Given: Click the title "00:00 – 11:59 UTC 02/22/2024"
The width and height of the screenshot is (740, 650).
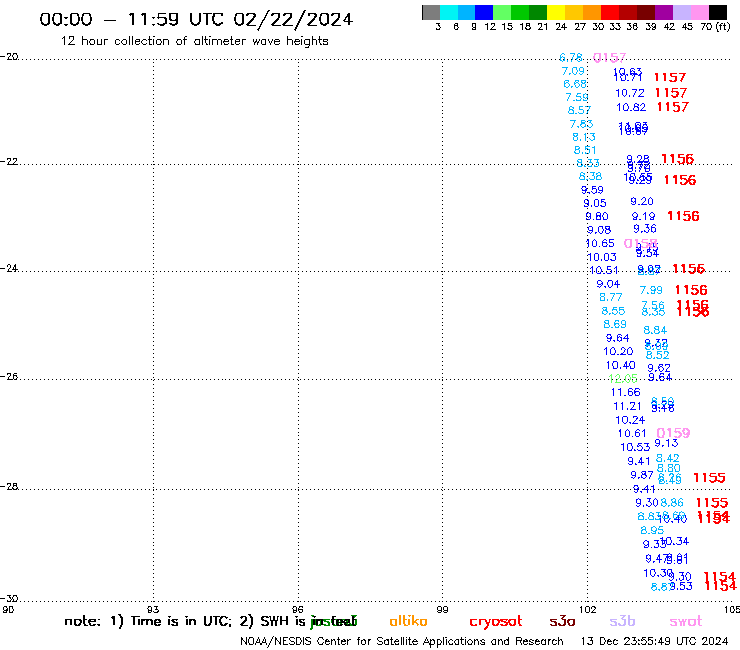Looking at the screenshot, I should click(196, 19).
